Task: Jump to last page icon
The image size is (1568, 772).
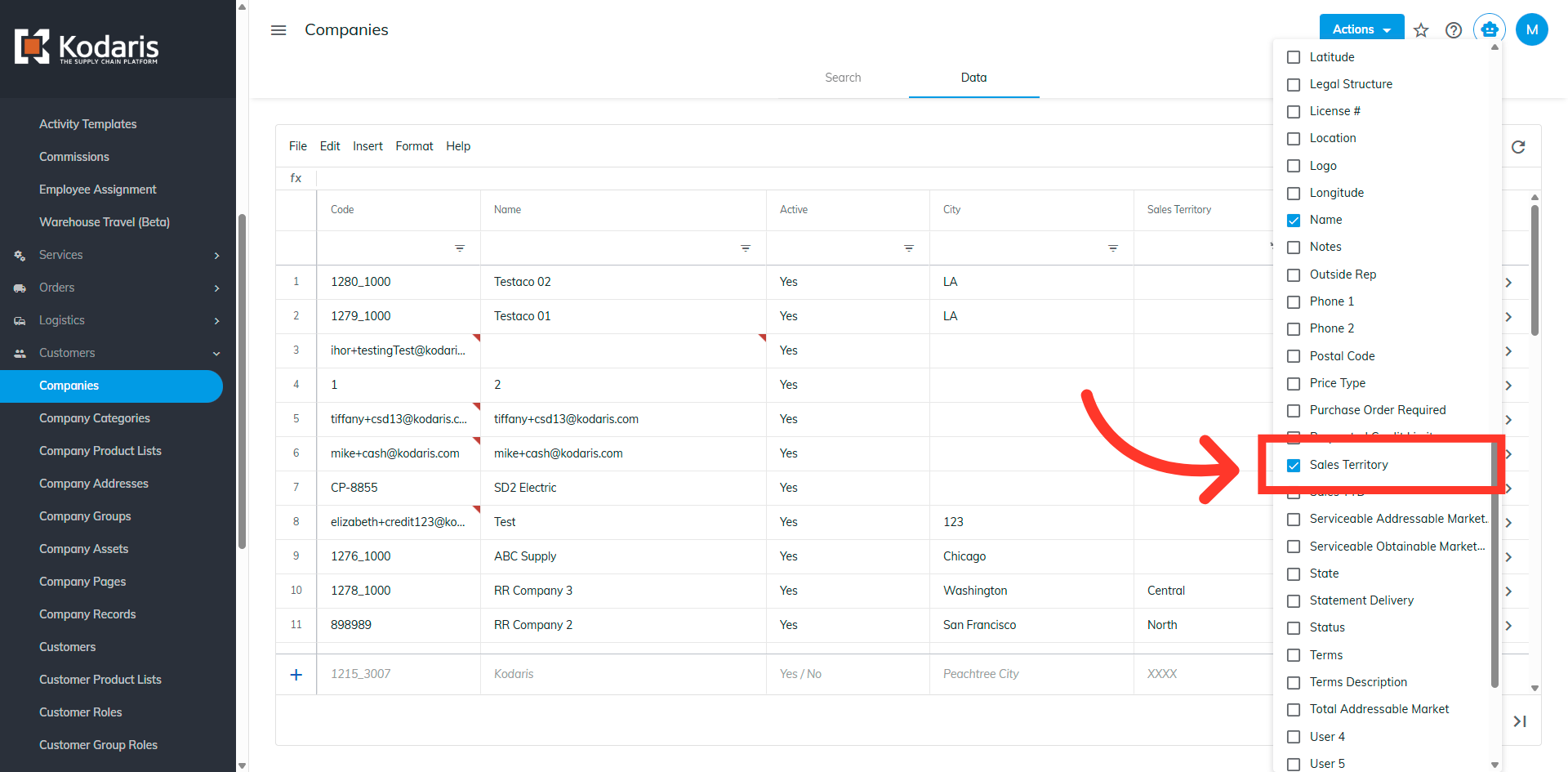Action: 1520,721
